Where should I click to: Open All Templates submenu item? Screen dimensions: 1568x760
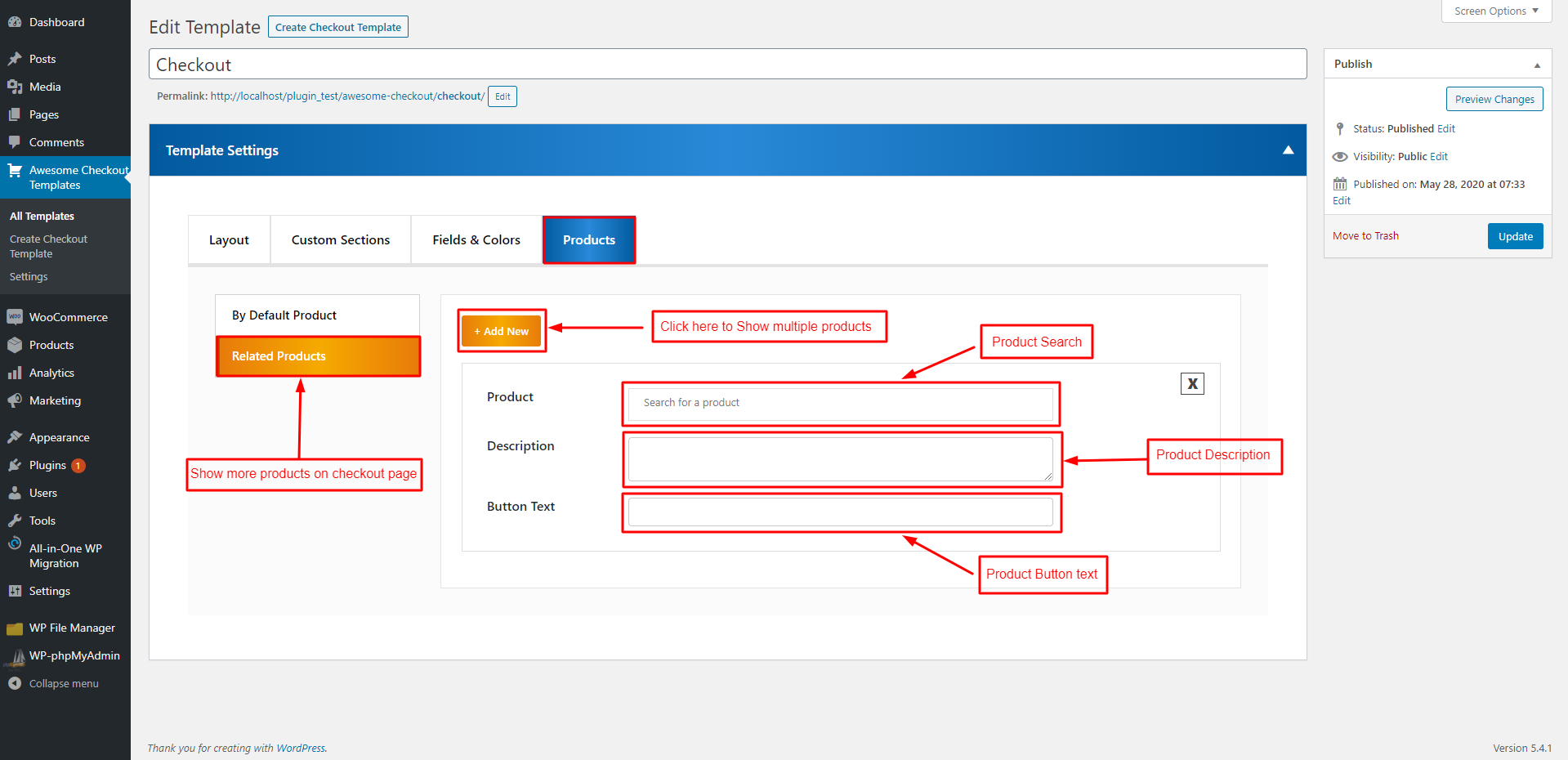(x=42, y=216)
